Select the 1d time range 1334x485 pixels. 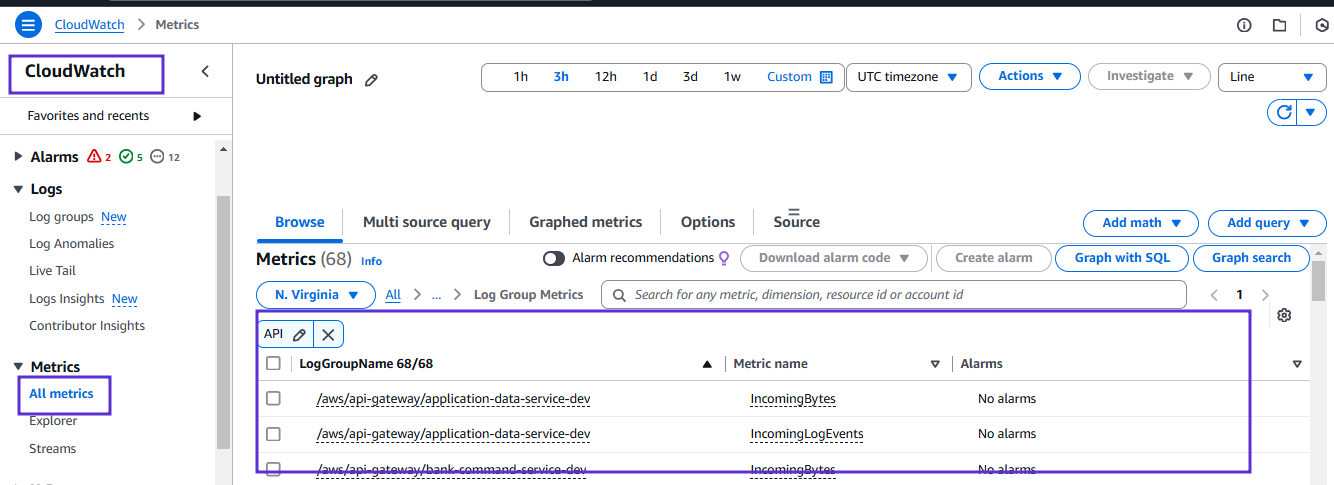pyautogui.click(x=650, y=77)
